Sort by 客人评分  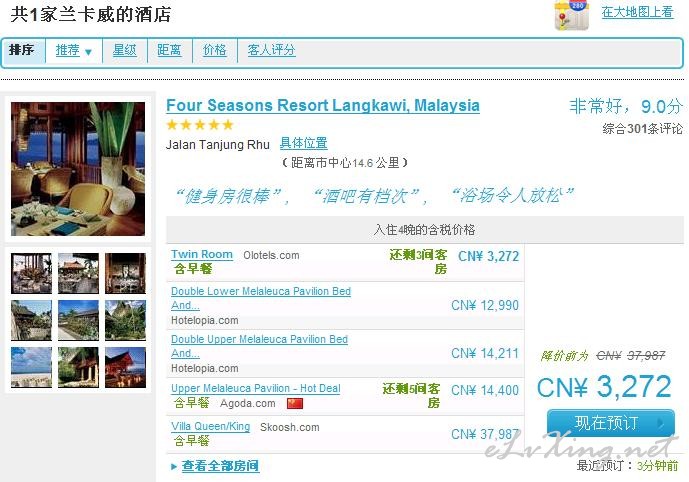[271, 50]
